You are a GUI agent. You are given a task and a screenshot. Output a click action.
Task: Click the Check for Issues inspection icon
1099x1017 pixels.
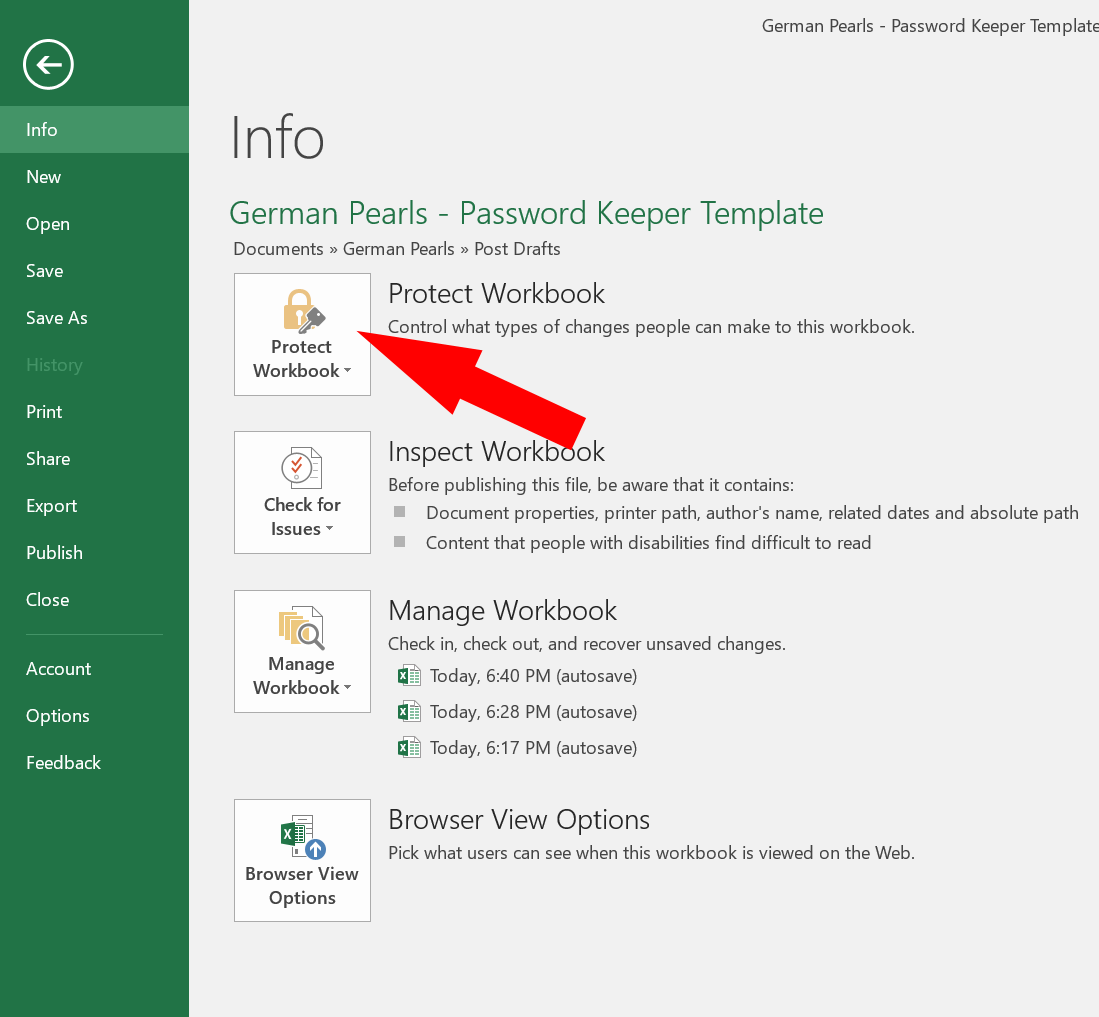[302, 467]
